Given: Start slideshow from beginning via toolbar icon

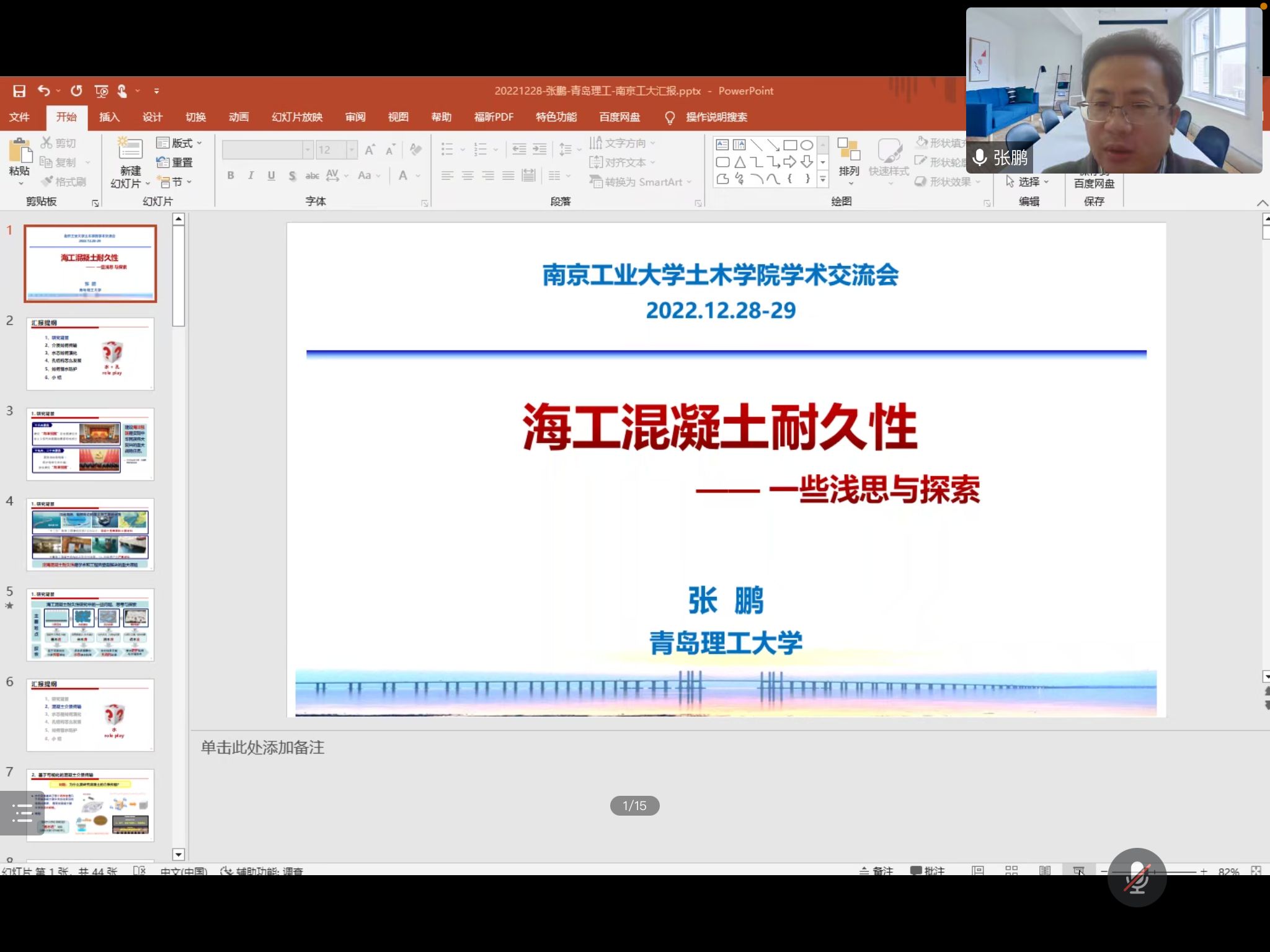Looking at the screenshot, I should click(101, 92).
